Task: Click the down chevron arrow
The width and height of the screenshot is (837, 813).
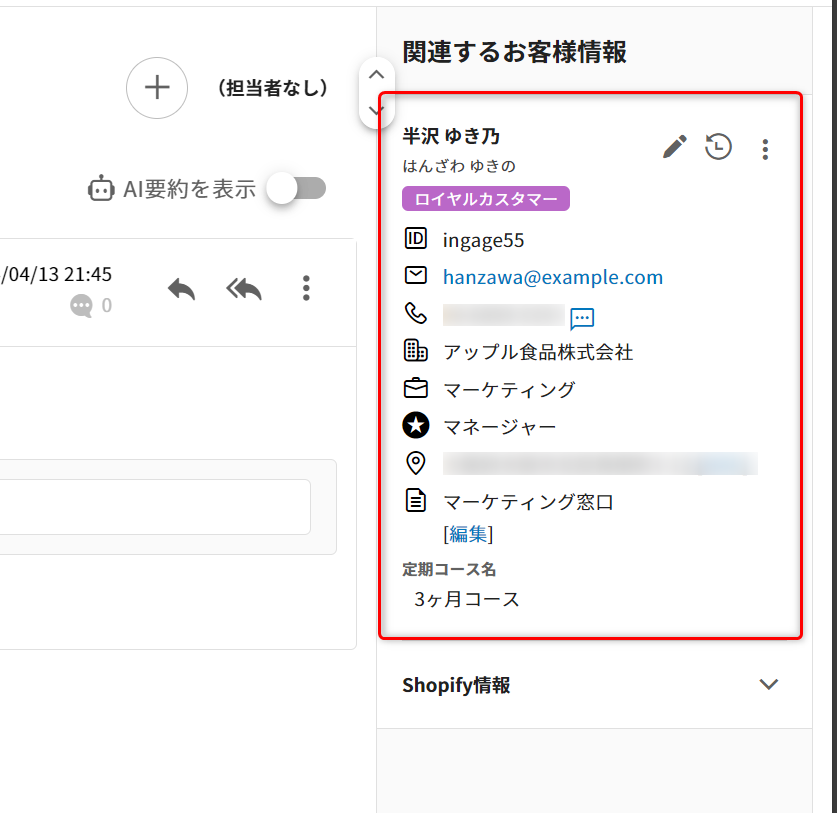Action: 376,110
